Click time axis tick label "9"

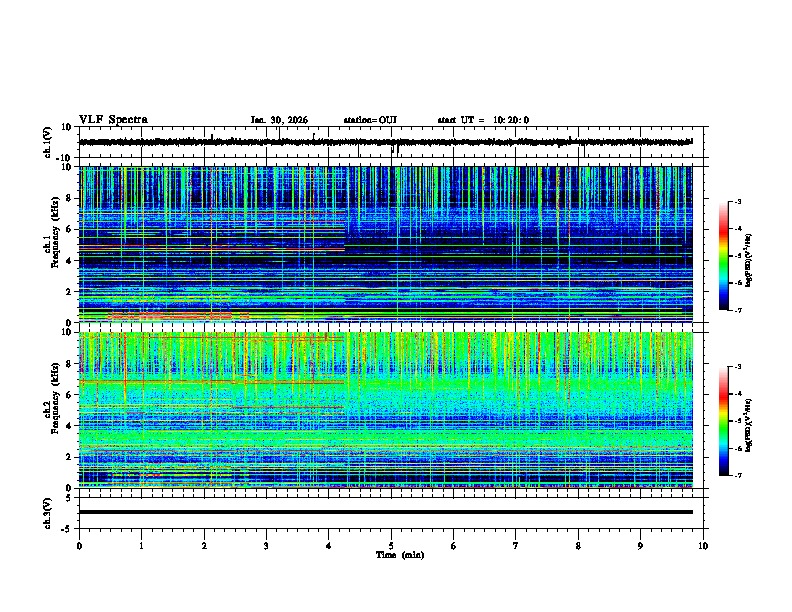point(640,546)
